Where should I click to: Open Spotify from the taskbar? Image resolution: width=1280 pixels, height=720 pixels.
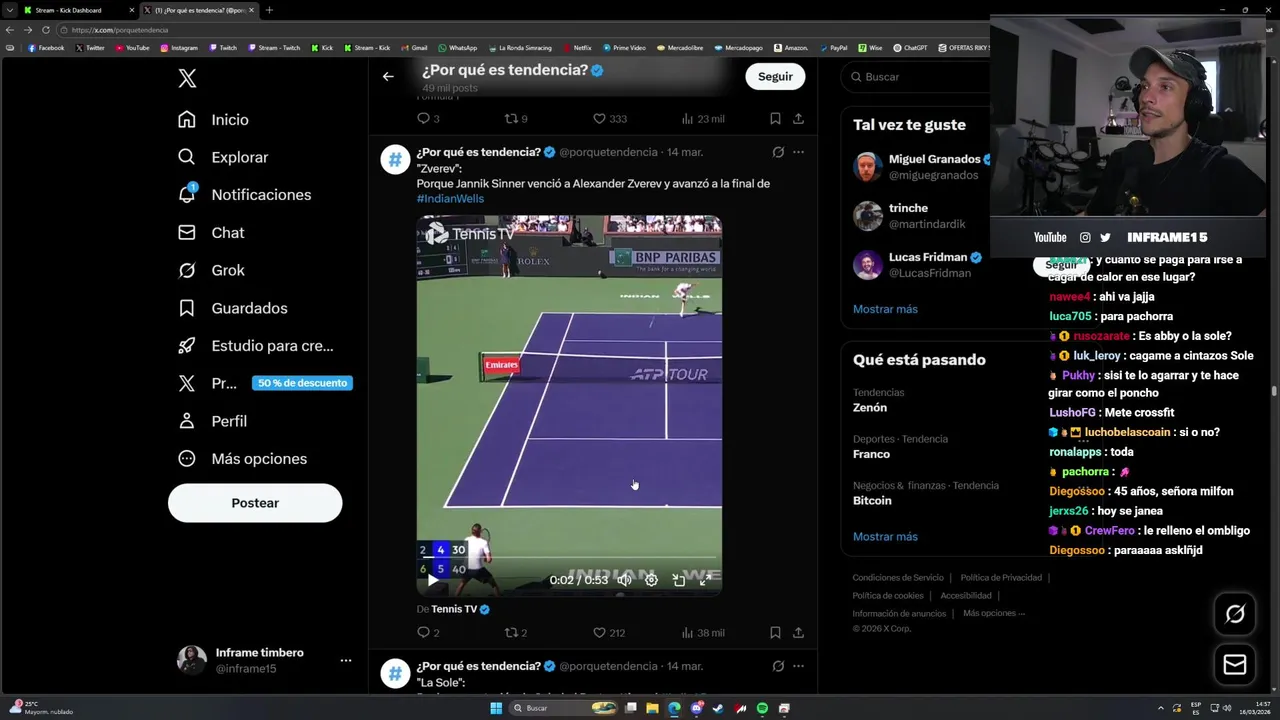click(762, 708)
